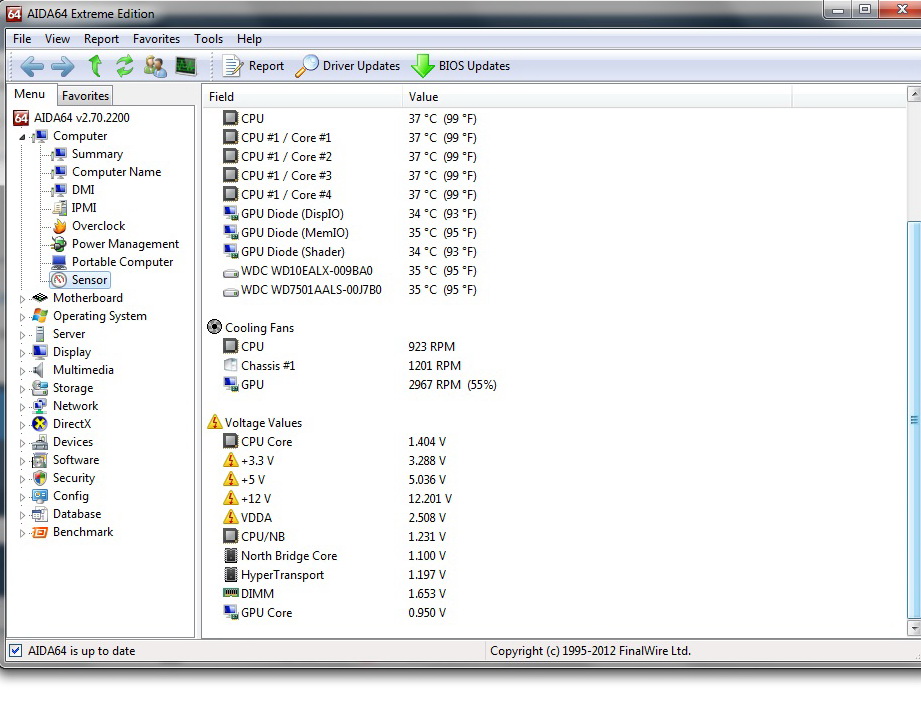This screenshot has height=713, width=921.
Task: Select Computer Name in the tree
Action: pyautogui.click(x=116, y=172)
